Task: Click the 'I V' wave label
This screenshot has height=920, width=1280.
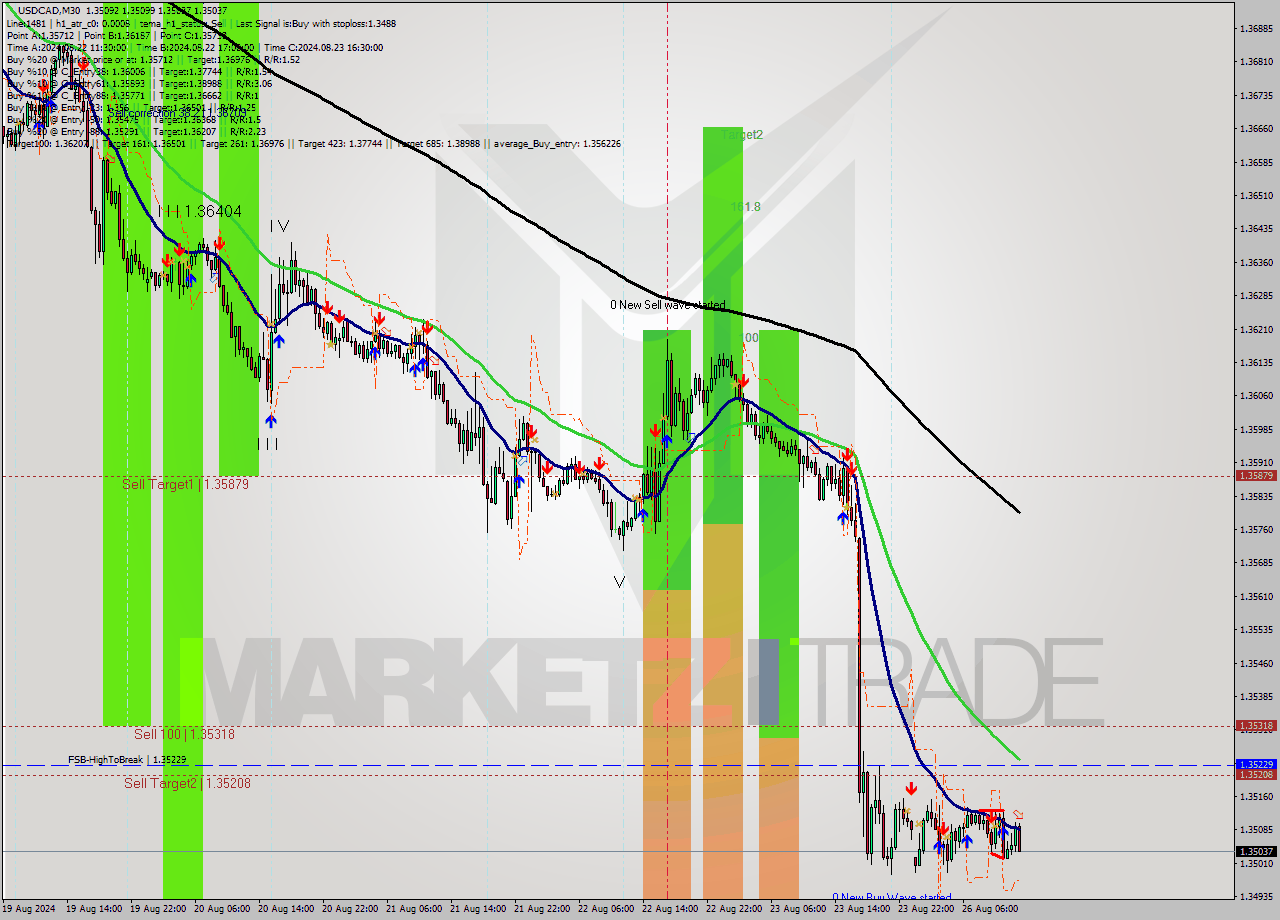Action: point(279,226)
